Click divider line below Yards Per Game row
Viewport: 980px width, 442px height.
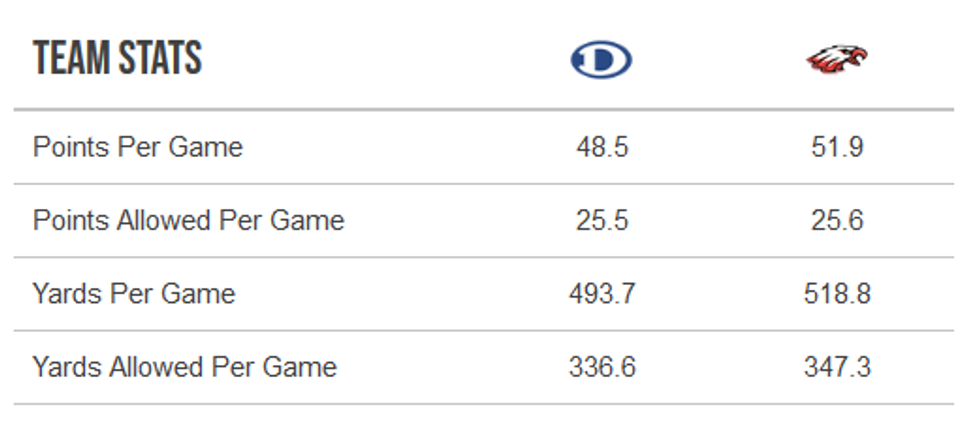tap(484, 331)
